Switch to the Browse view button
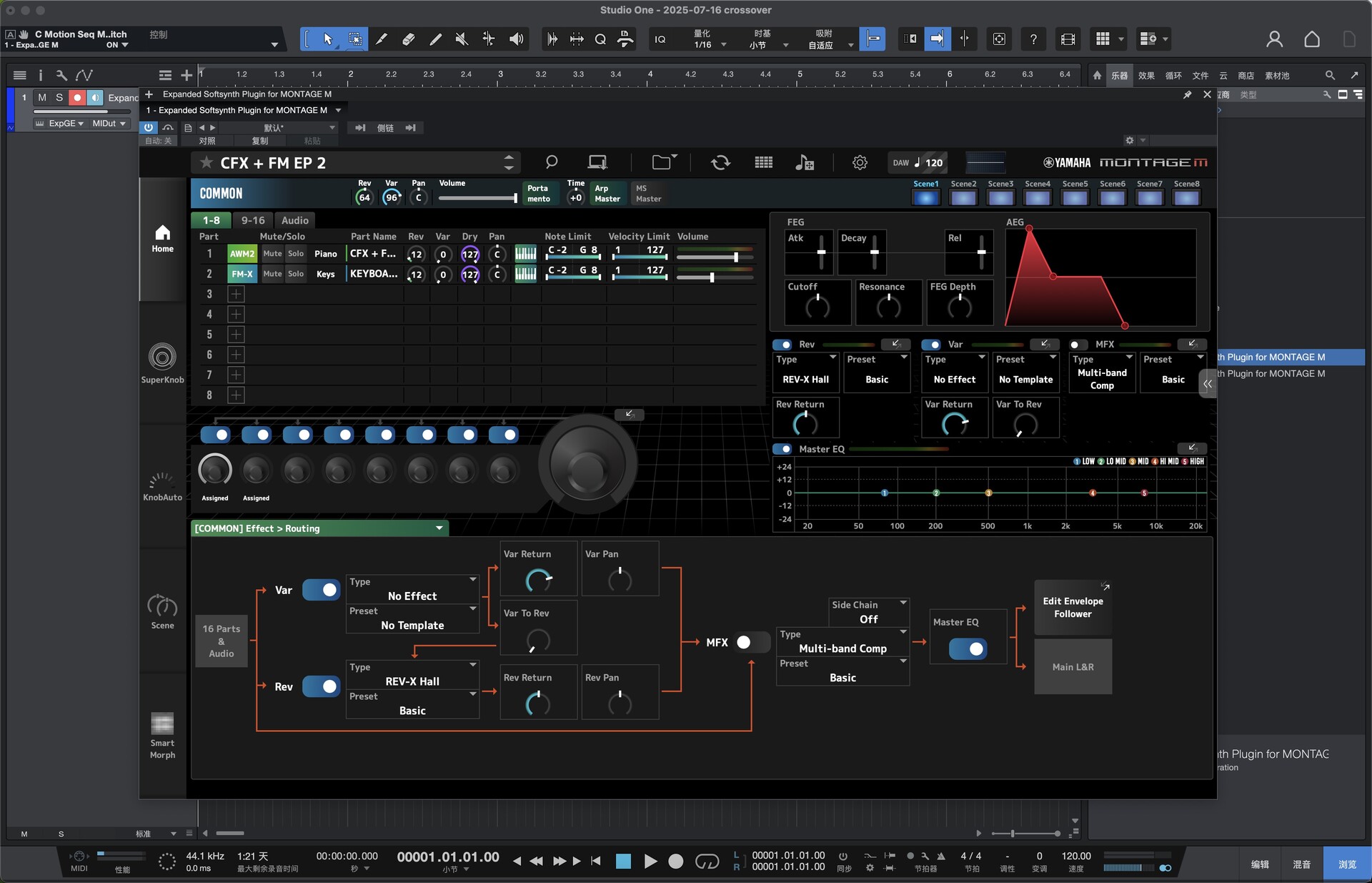 [1347, 864]
